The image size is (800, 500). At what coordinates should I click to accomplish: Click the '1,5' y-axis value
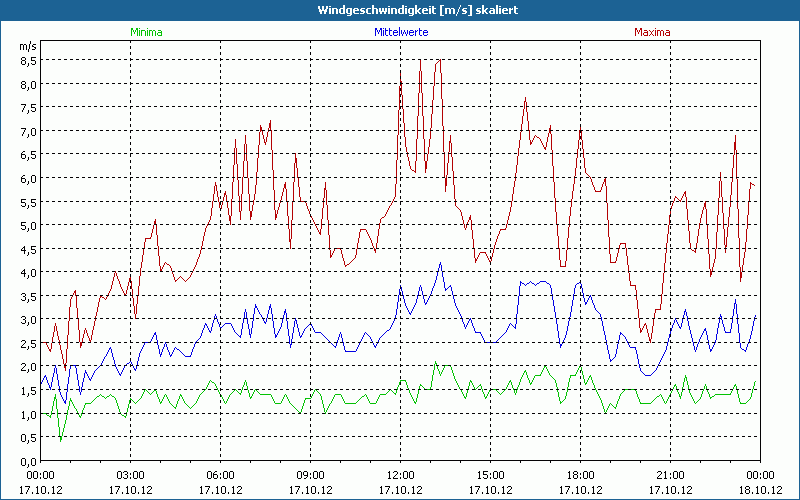[29, 391]
